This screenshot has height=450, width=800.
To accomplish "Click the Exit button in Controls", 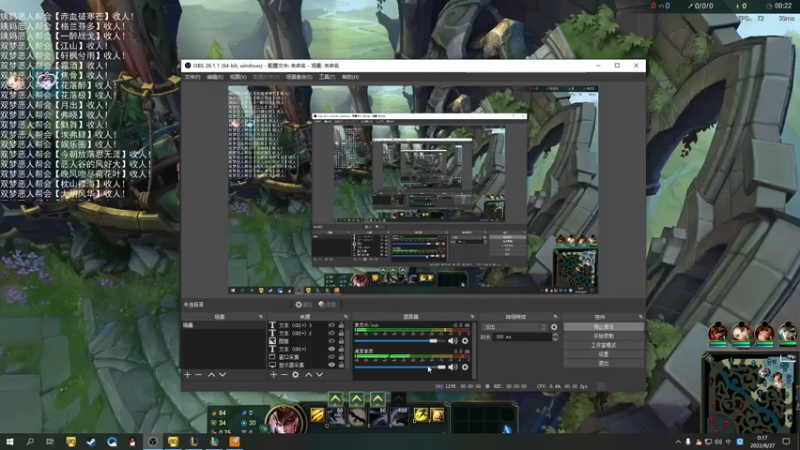I will [604, 363].
